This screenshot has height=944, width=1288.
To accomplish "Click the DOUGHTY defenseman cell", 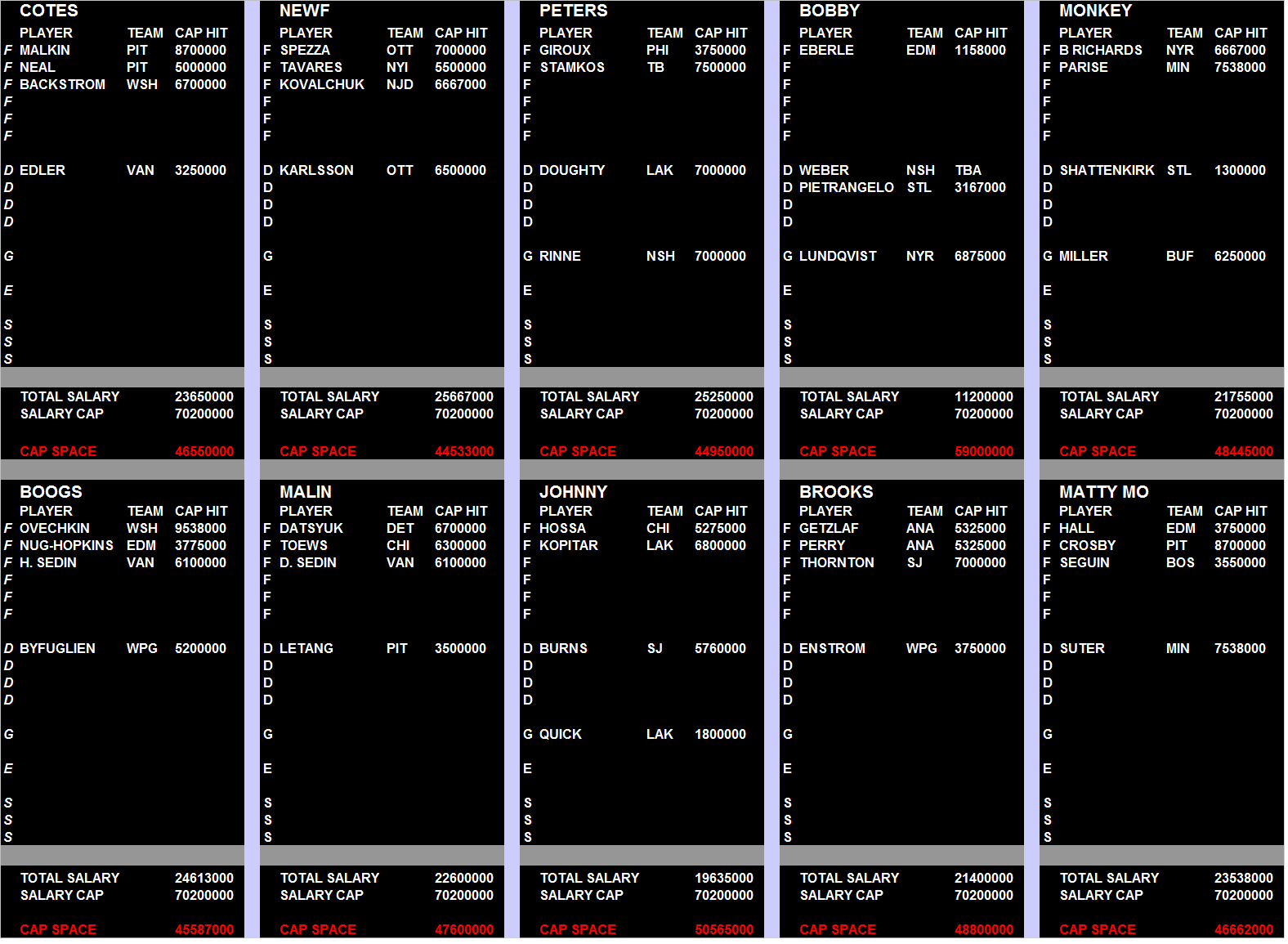I will 572,170.
